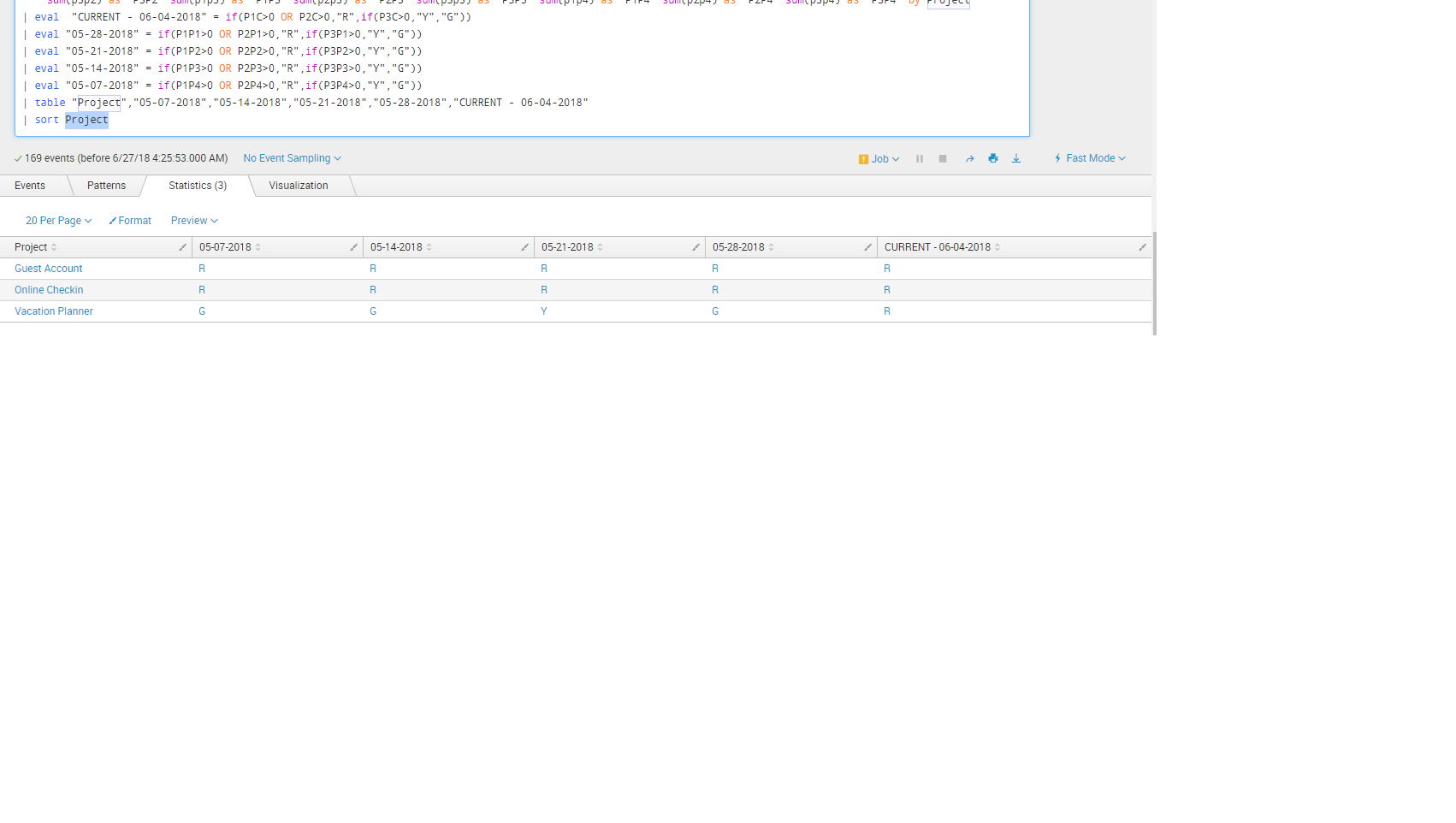Image resolution: width=1456 pixels, height=823 pixels.
Task: Click the 169 events status text
Action: point(127,158)
